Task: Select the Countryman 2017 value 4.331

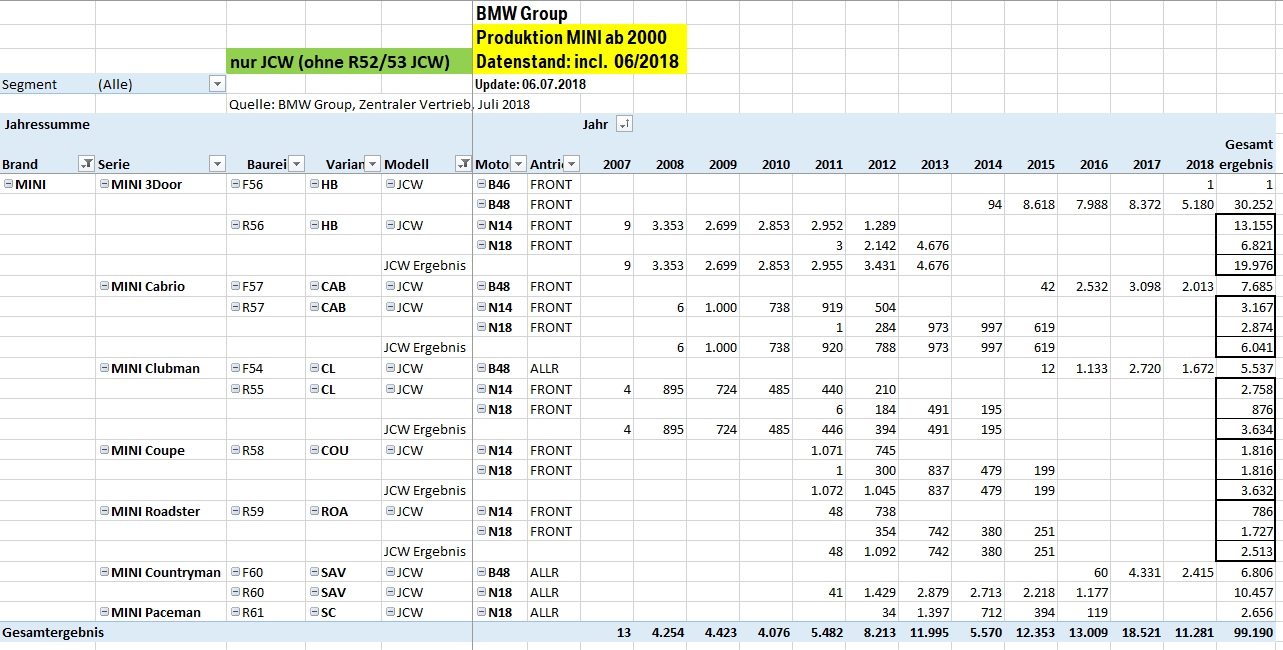Action: click(1144, 572)
